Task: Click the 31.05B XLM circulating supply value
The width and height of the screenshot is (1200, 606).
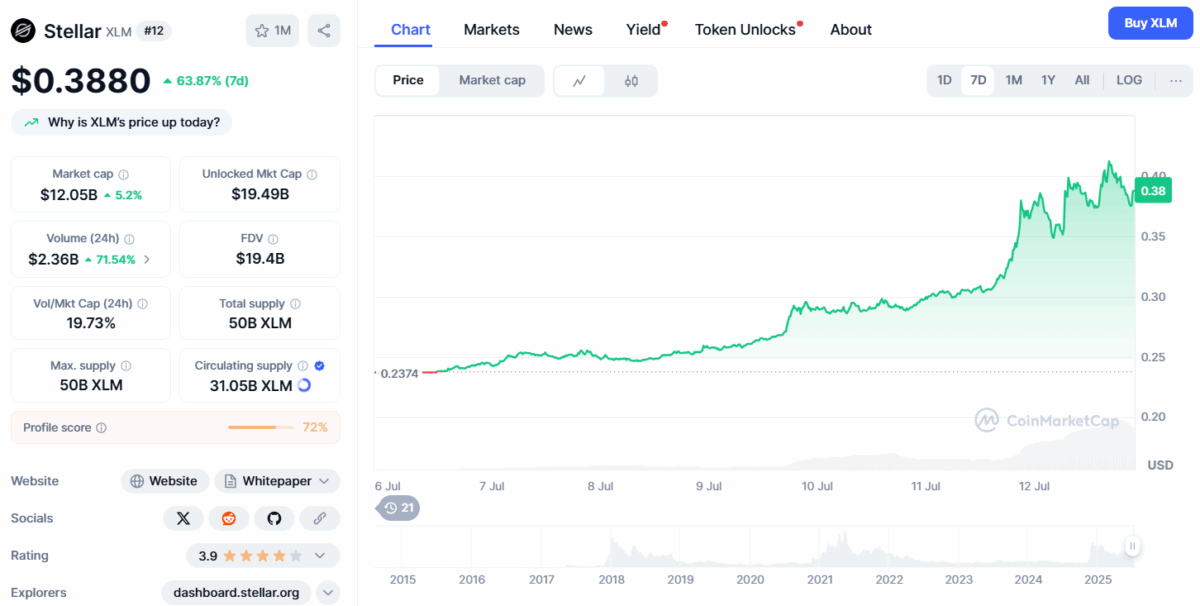Action: [251, 385]
